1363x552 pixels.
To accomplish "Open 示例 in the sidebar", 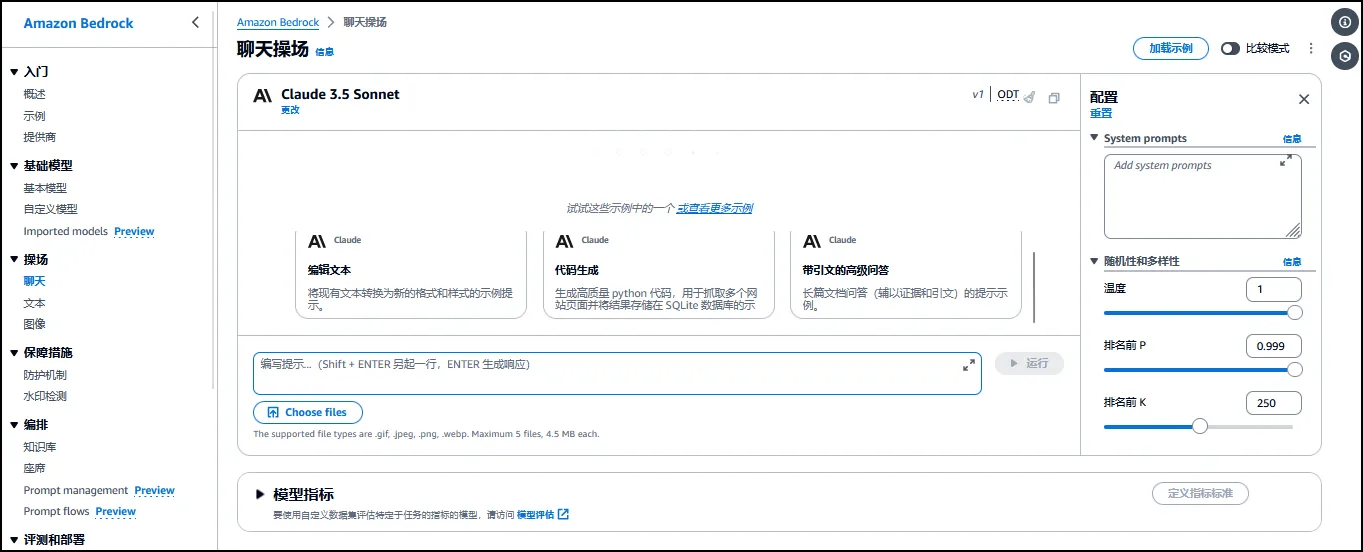I will pos(35,116).
